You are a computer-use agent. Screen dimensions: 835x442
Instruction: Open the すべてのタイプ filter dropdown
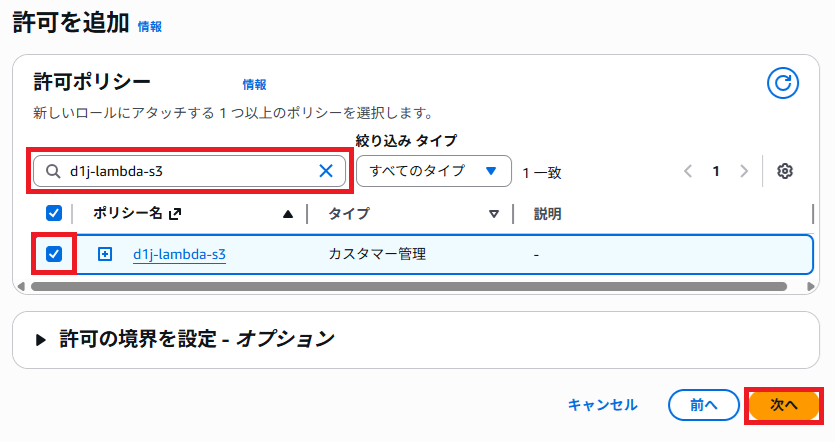click(x=434, y=171)
